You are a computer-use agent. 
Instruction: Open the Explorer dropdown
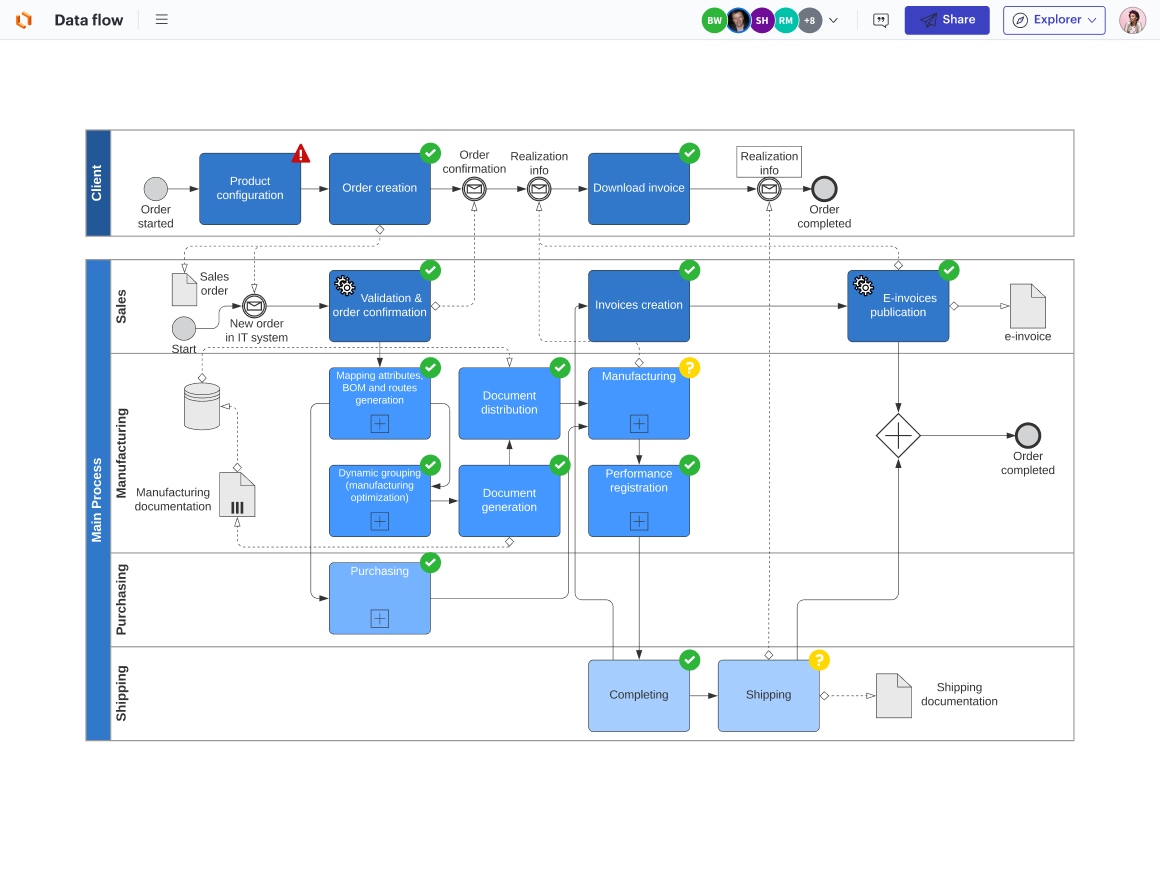point(1053,20)
